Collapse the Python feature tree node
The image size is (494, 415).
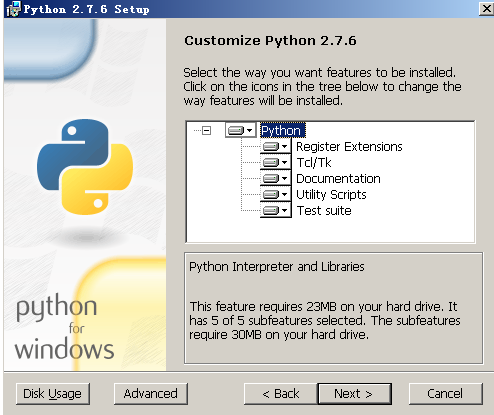(x=207, y=130)
